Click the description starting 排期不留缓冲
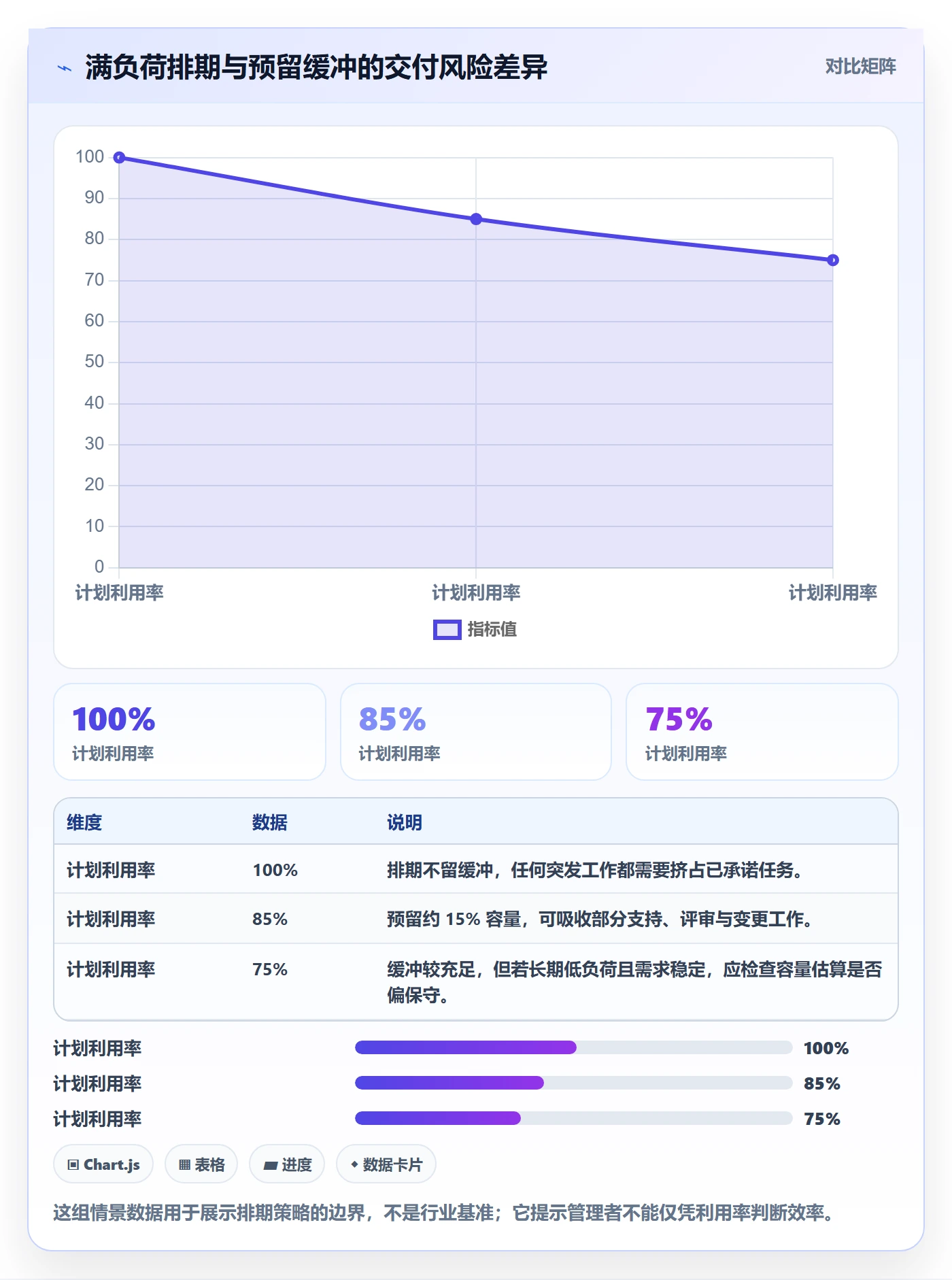Viewport: 952px width, 1280px height. 596,870
